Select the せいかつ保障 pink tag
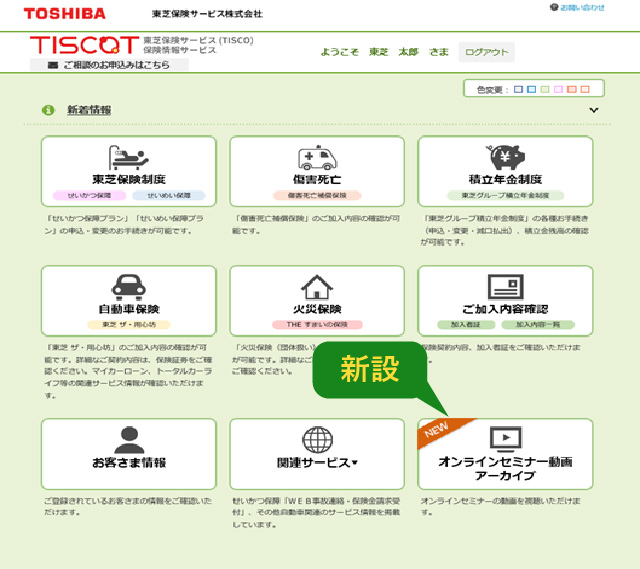Screen dimensions: 640x569 89,196
